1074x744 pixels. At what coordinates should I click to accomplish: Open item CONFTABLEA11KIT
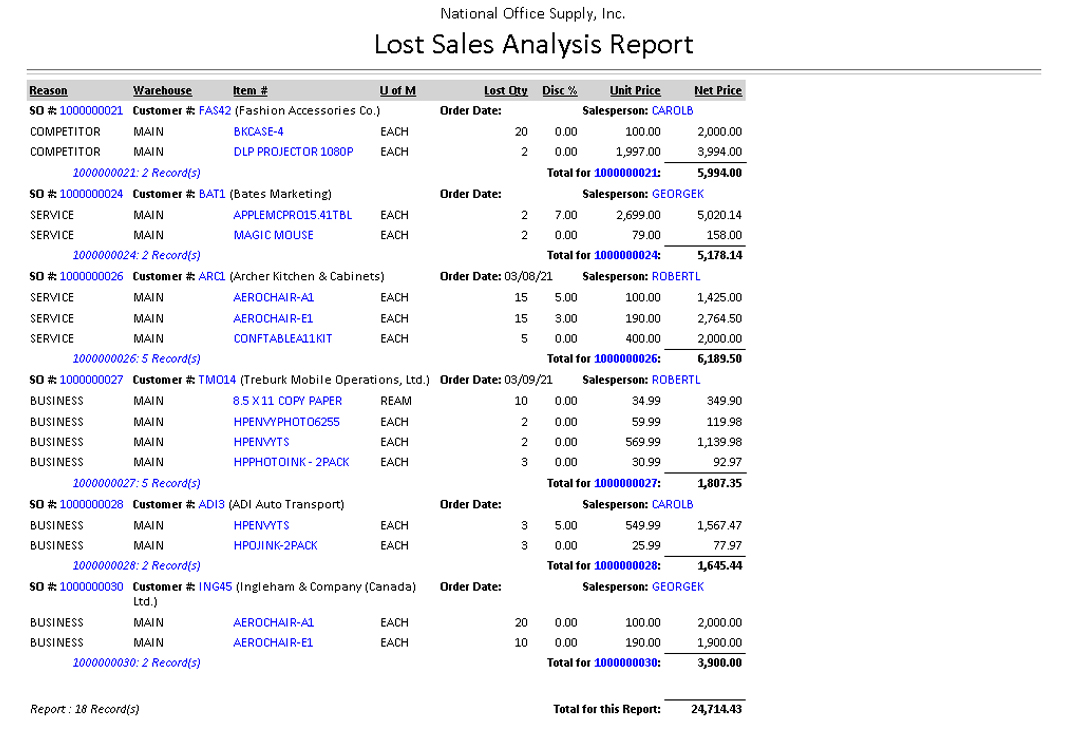pos(282,339)
